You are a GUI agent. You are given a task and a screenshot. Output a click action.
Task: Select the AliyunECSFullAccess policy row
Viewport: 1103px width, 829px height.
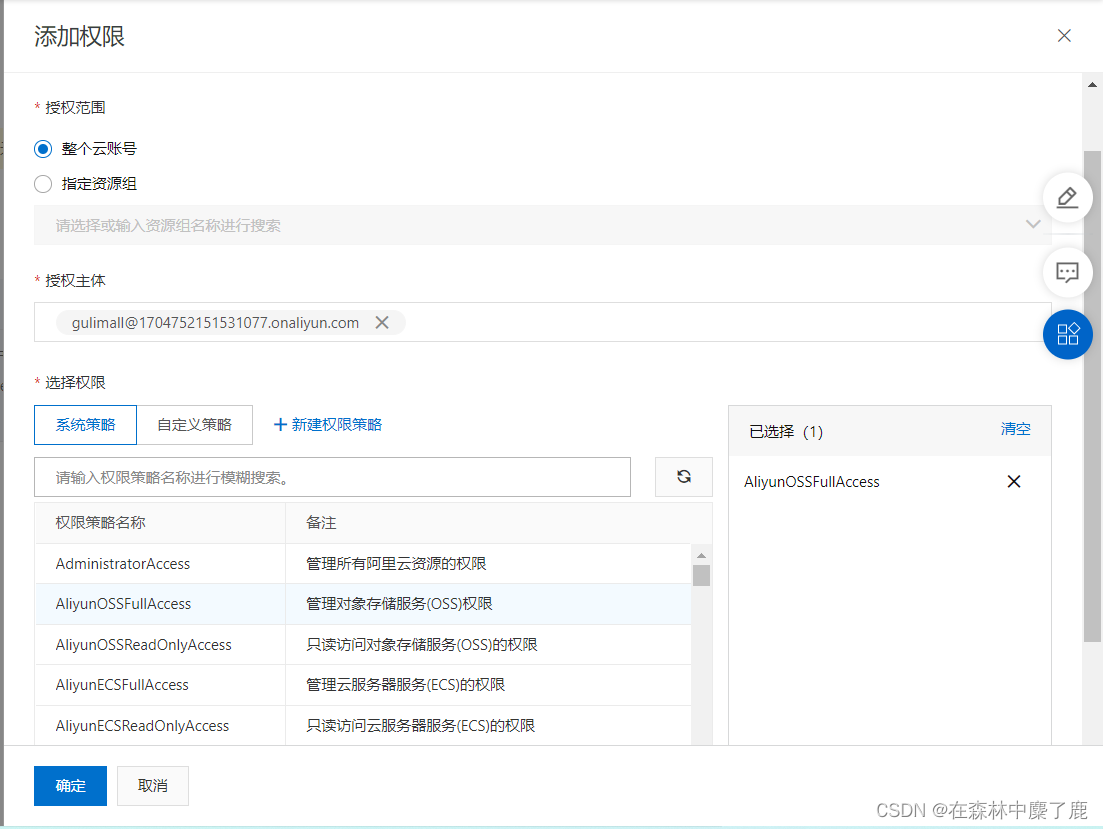(x=363, y=685)
